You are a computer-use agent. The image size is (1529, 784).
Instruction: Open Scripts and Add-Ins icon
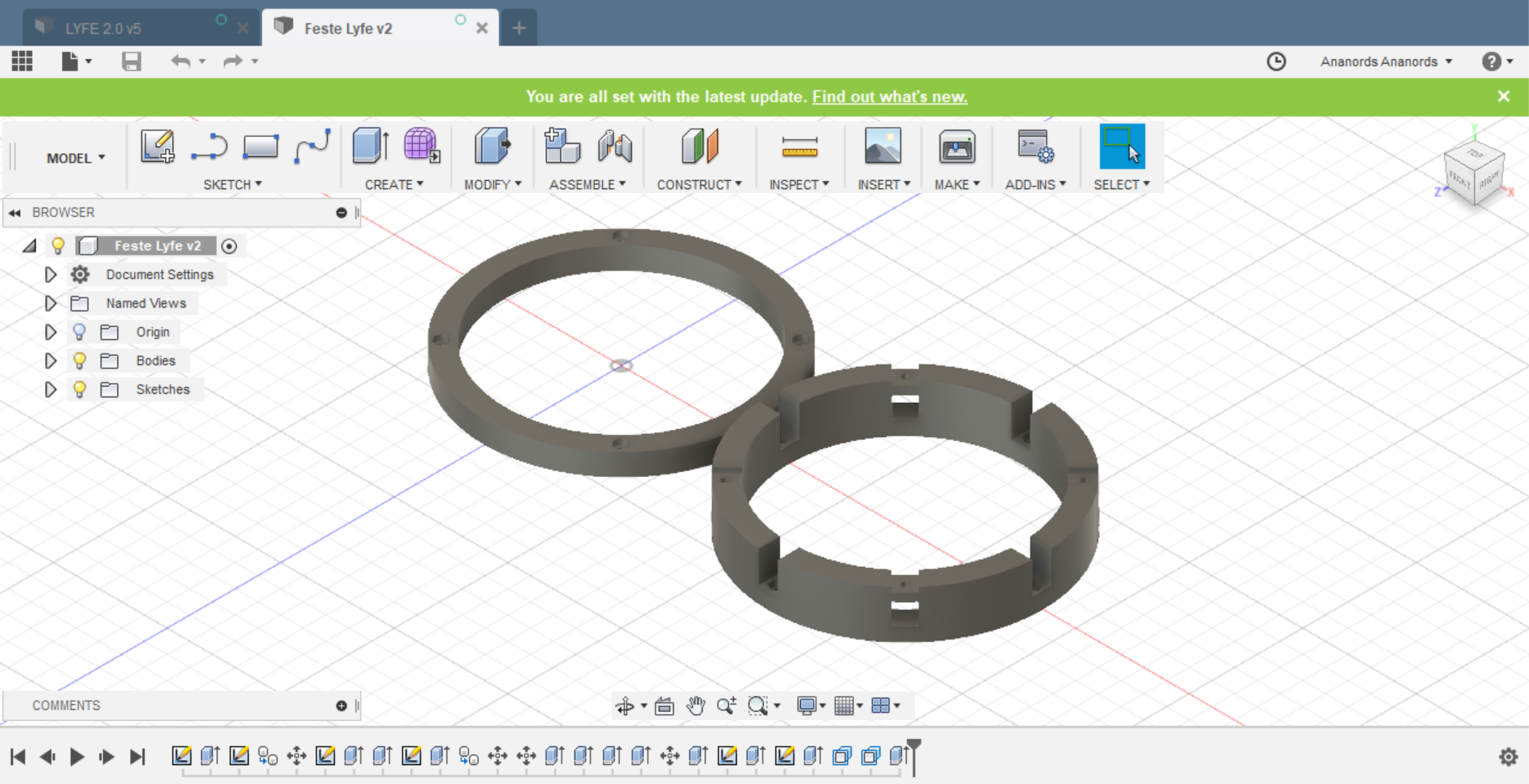[x=1035, y=147]
